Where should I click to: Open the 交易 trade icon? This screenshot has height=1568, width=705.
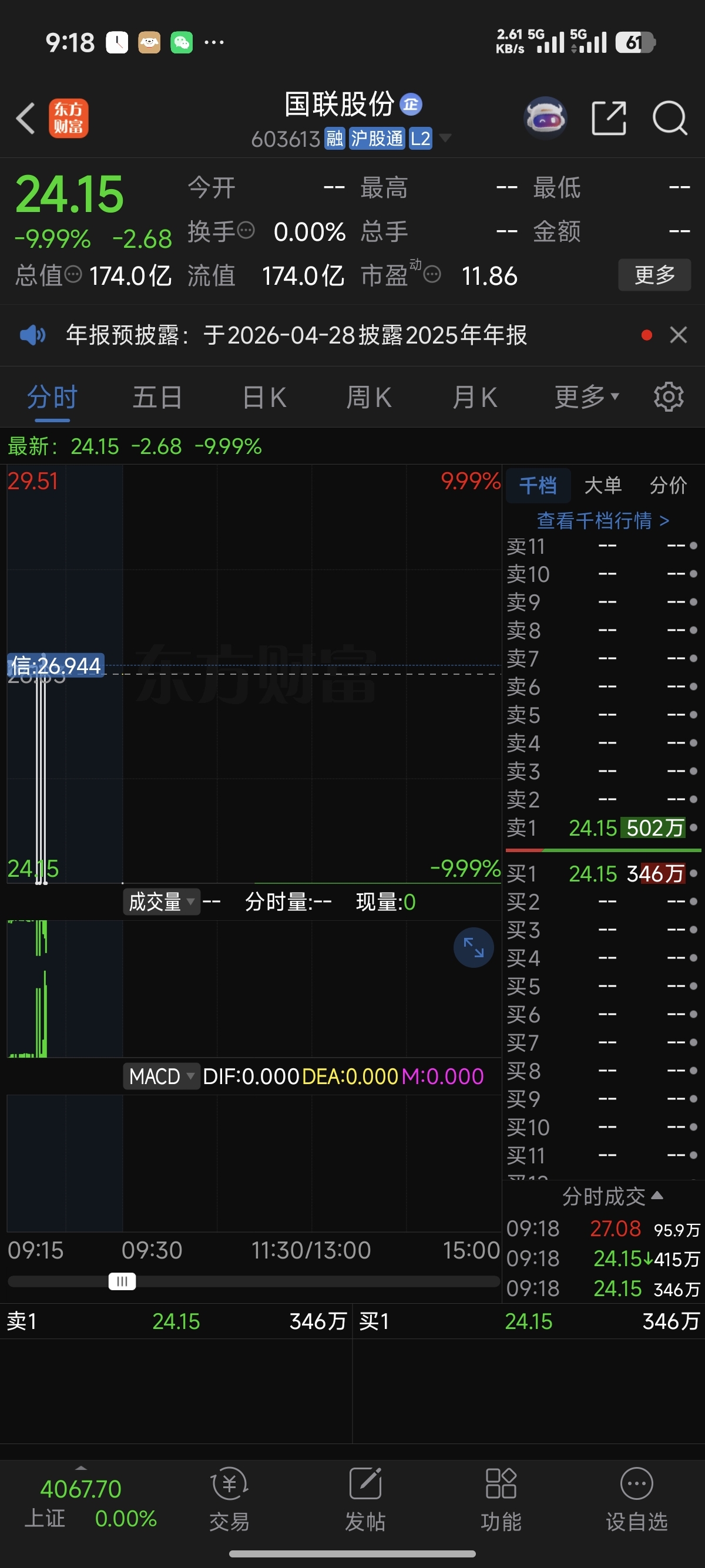coord(230,1499)
